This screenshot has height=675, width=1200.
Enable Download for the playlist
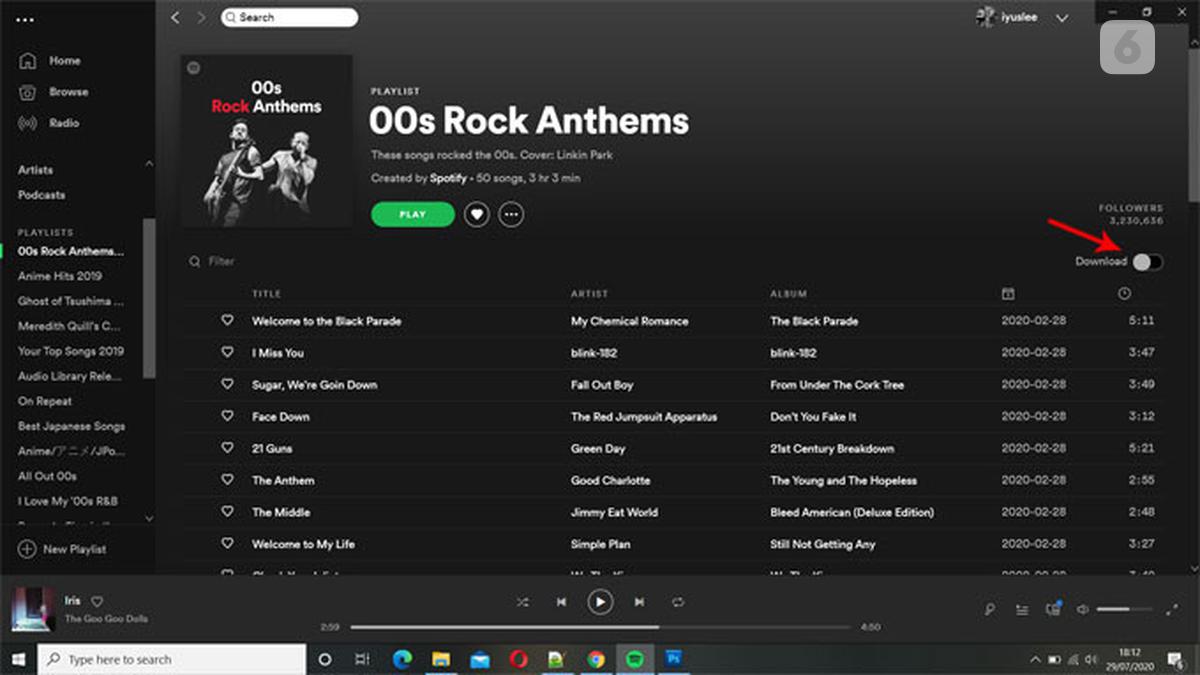[x=1148, y=261]
